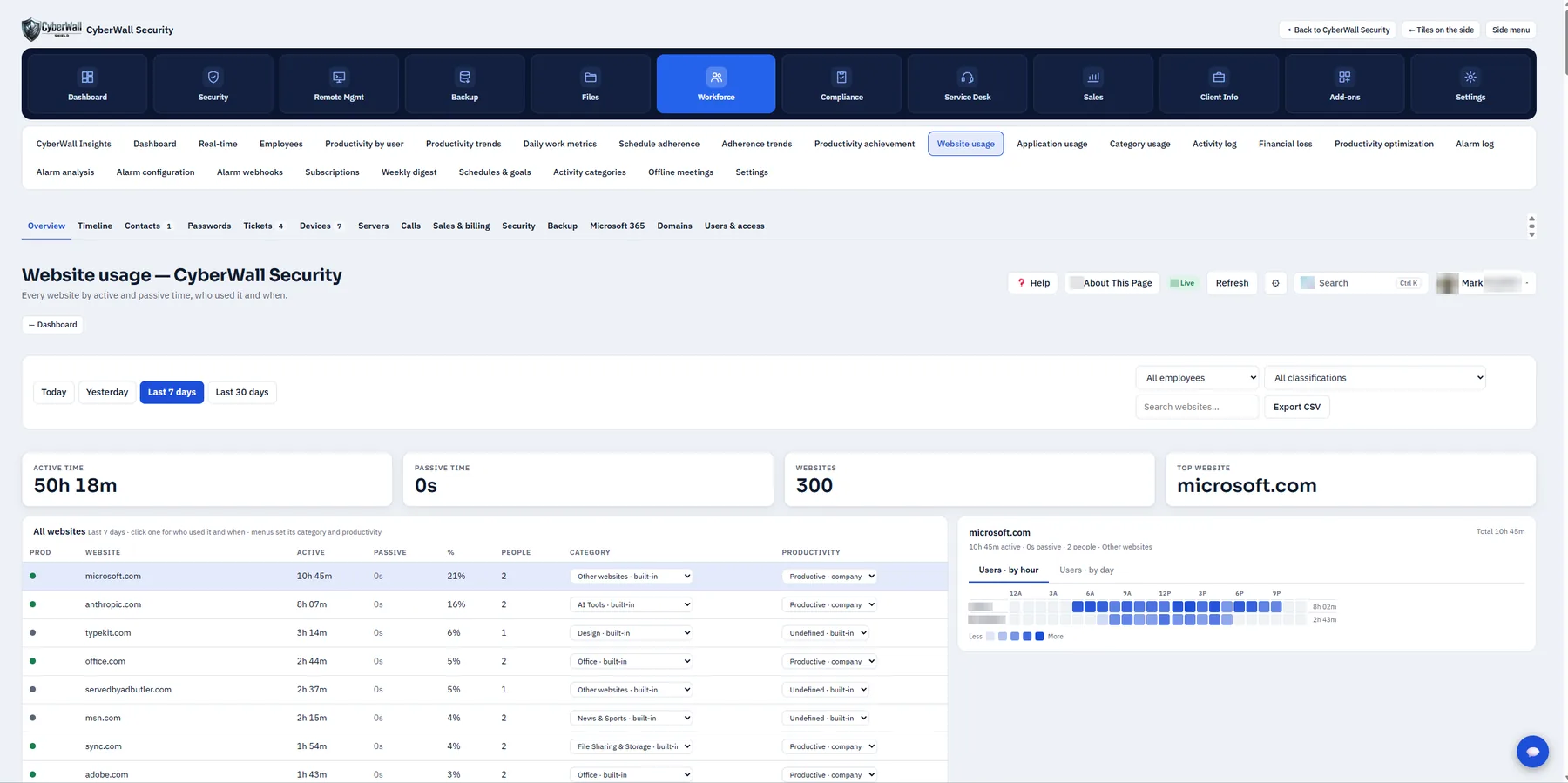This screenshot has width=1568, height=783.
Task: Select the Yesterday time range
Action: 107,392
